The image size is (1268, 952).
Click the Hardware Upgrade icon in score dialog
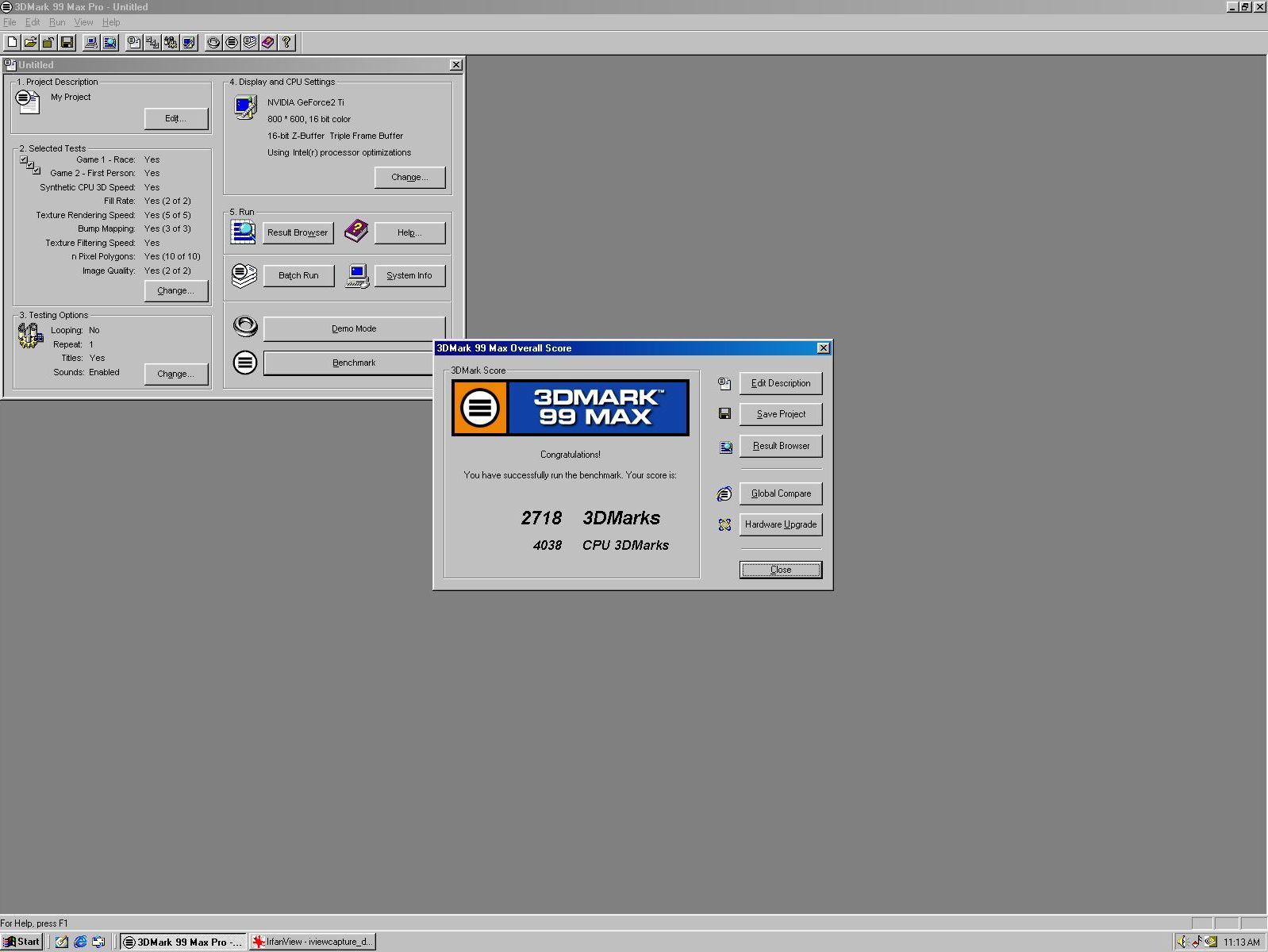[724, 524]
